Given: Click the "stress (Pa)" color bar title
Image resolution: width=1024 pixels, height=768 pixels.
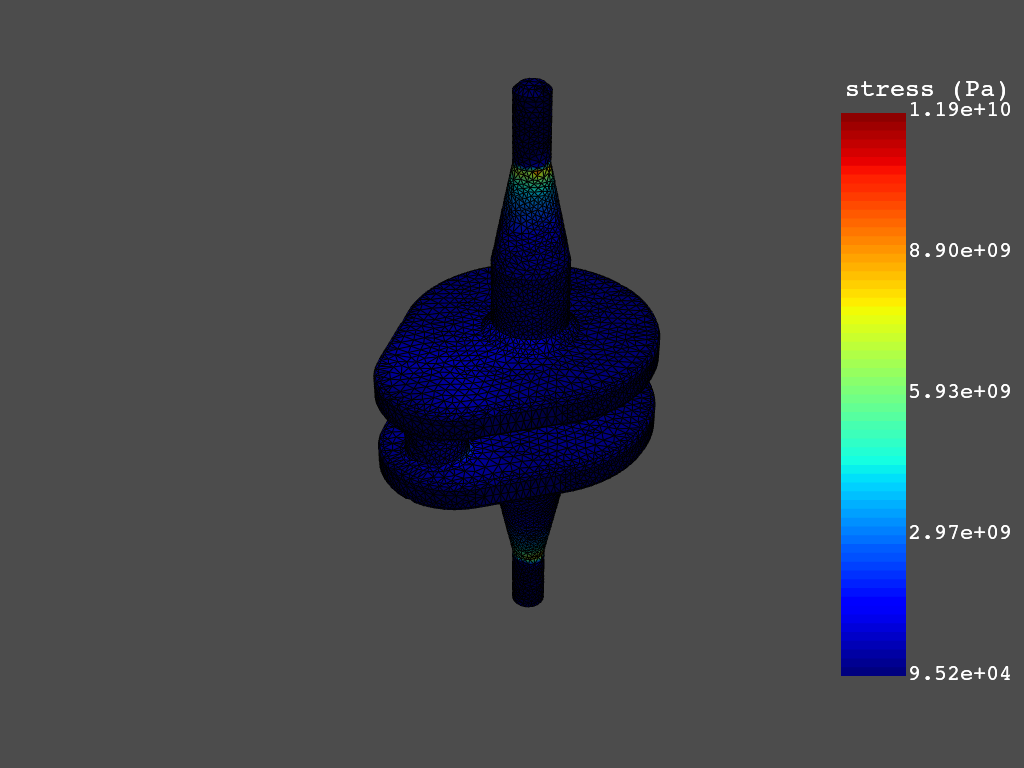Looking at the screenshot, I should pos(926,89).
